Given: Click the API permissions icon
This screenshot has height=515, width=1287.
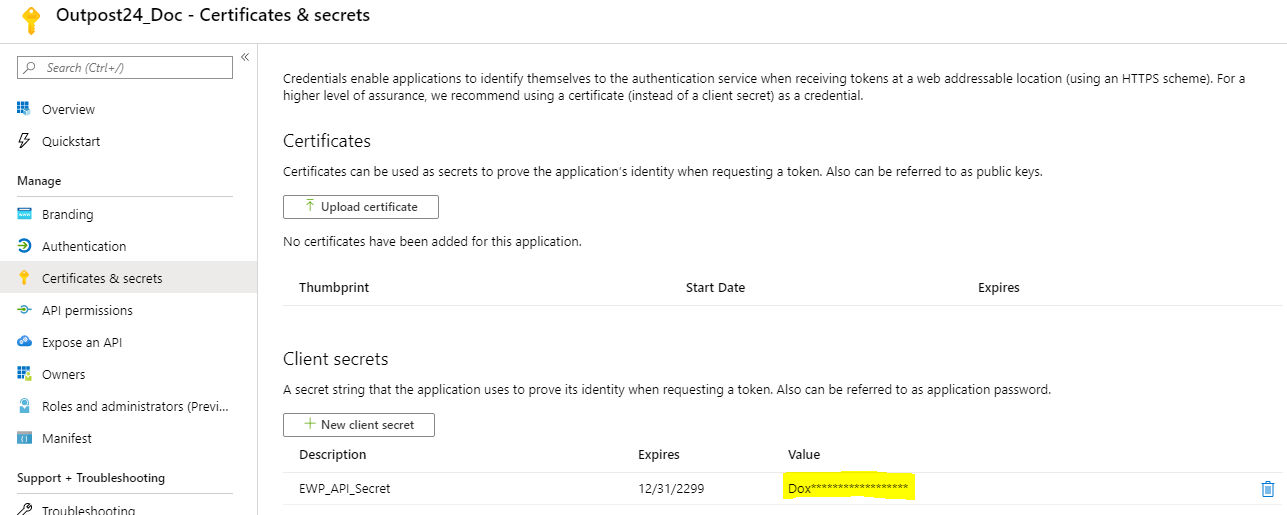Looking at the screenshot, I should [x=24, y=310].
